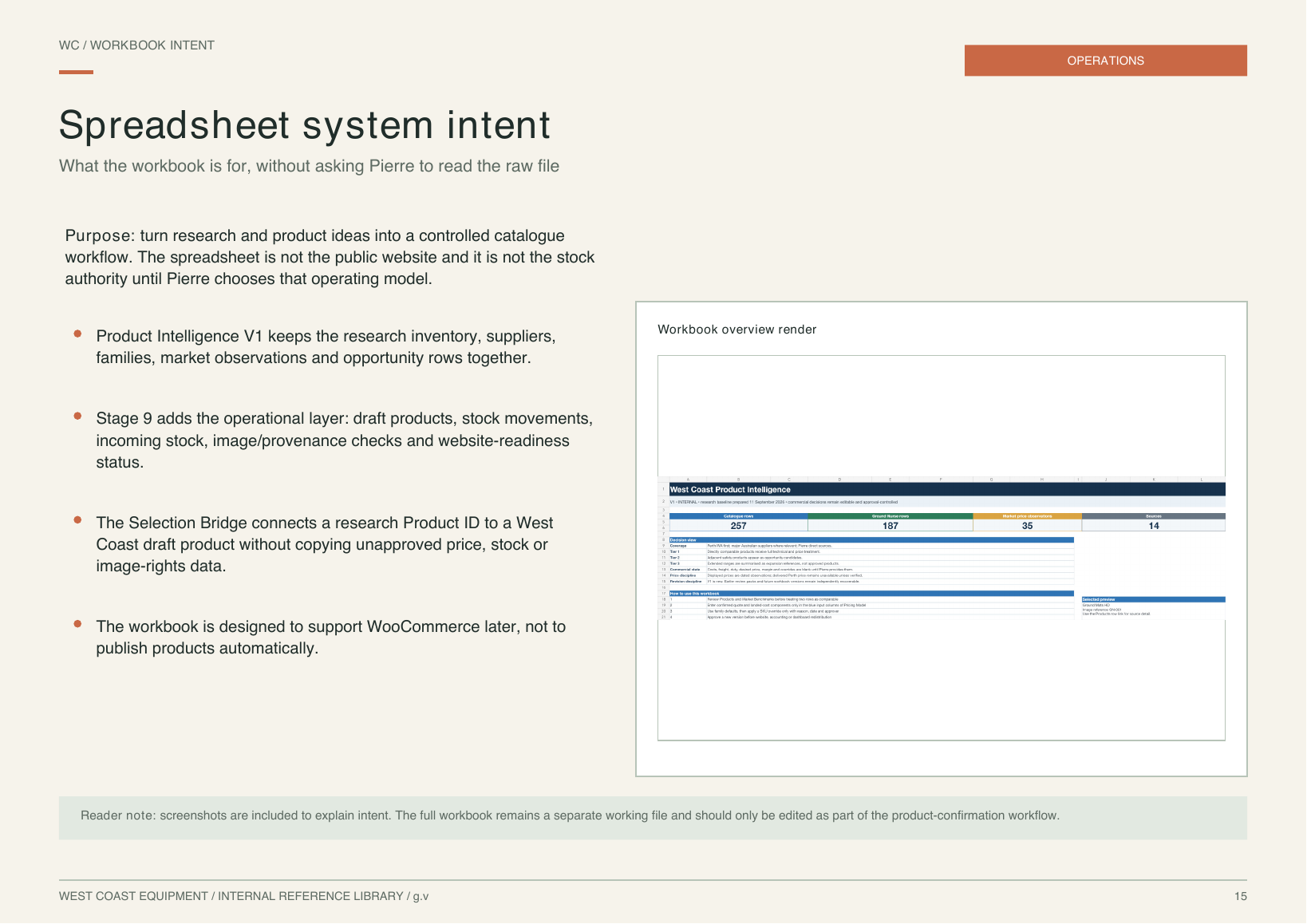Click the Catalogue rows value 257
This screenshot has width=1307, height=924.
tap(738, 526)
